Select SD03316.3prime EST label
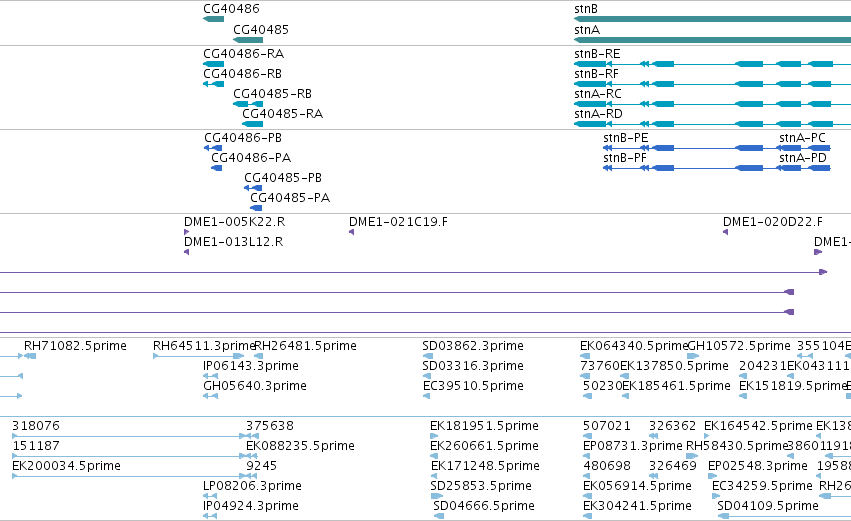This screenshot has height=521, width=851. (473, 366)
